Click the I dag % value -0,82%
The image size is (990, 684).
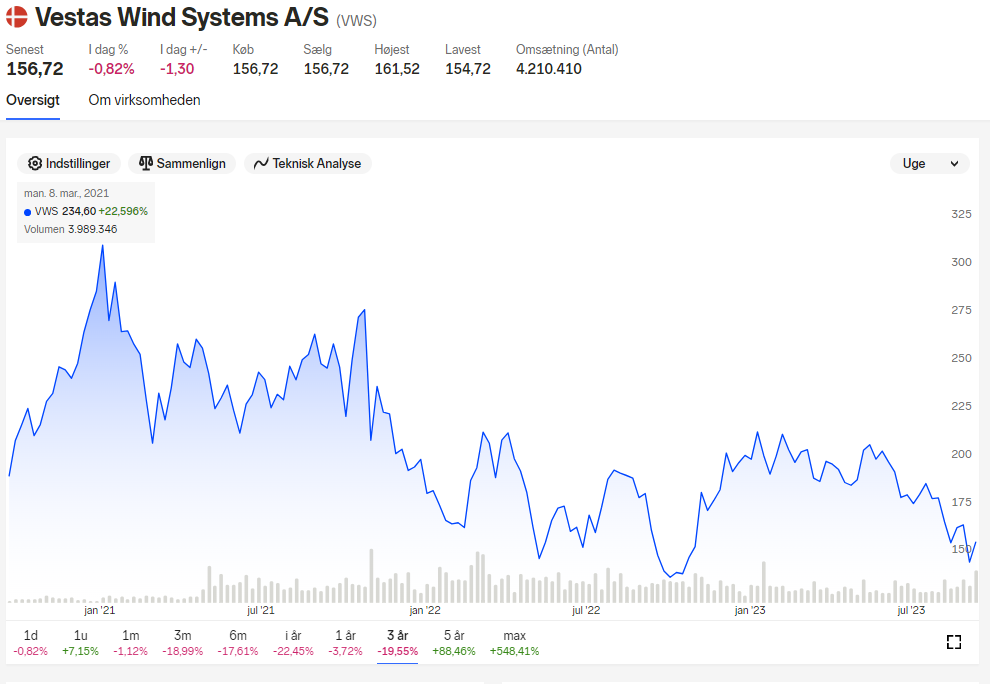(x=111, y=69)
